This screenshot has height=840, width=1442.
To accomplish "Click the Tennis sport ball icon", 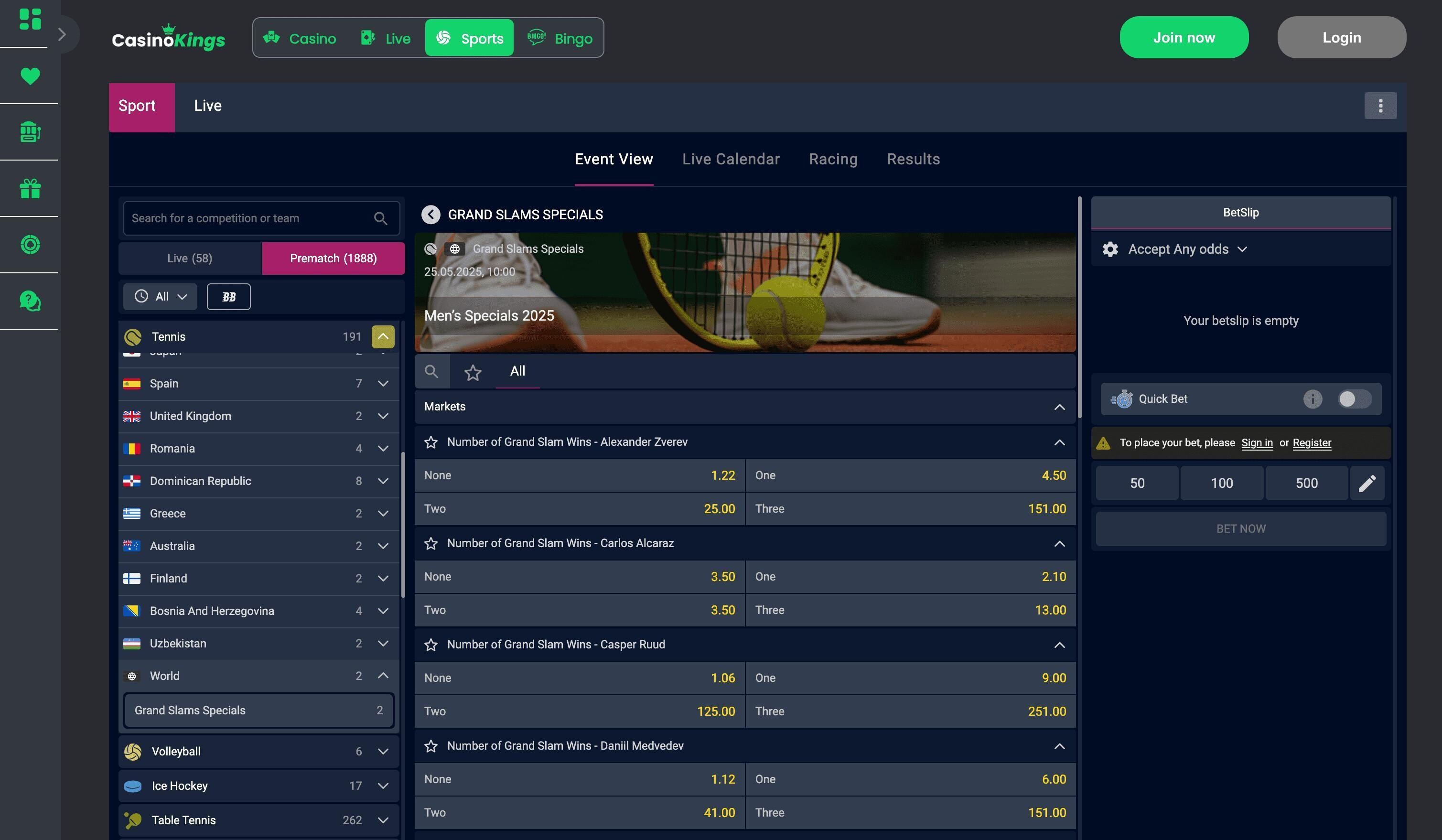I will pyautogui.click(x=133, y=337).
